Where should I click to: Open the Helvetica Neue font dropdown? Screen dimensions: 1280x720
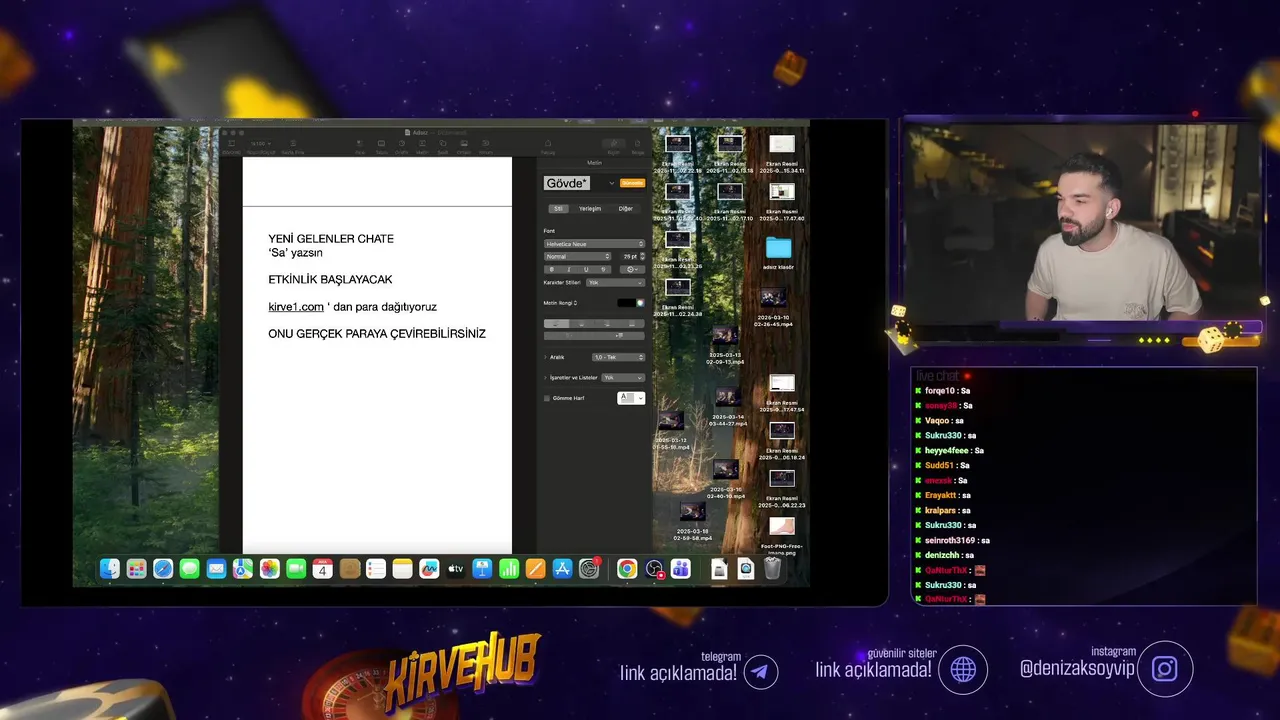click(x=594, y=243)
